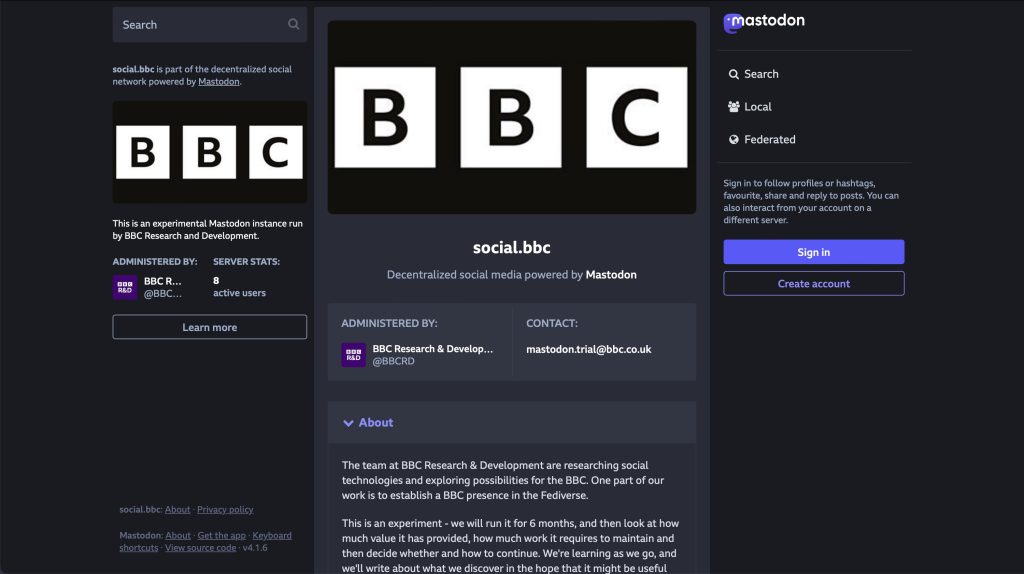Click the About section header text
The image size is (1024, 574).
click(x=376, y=423)
